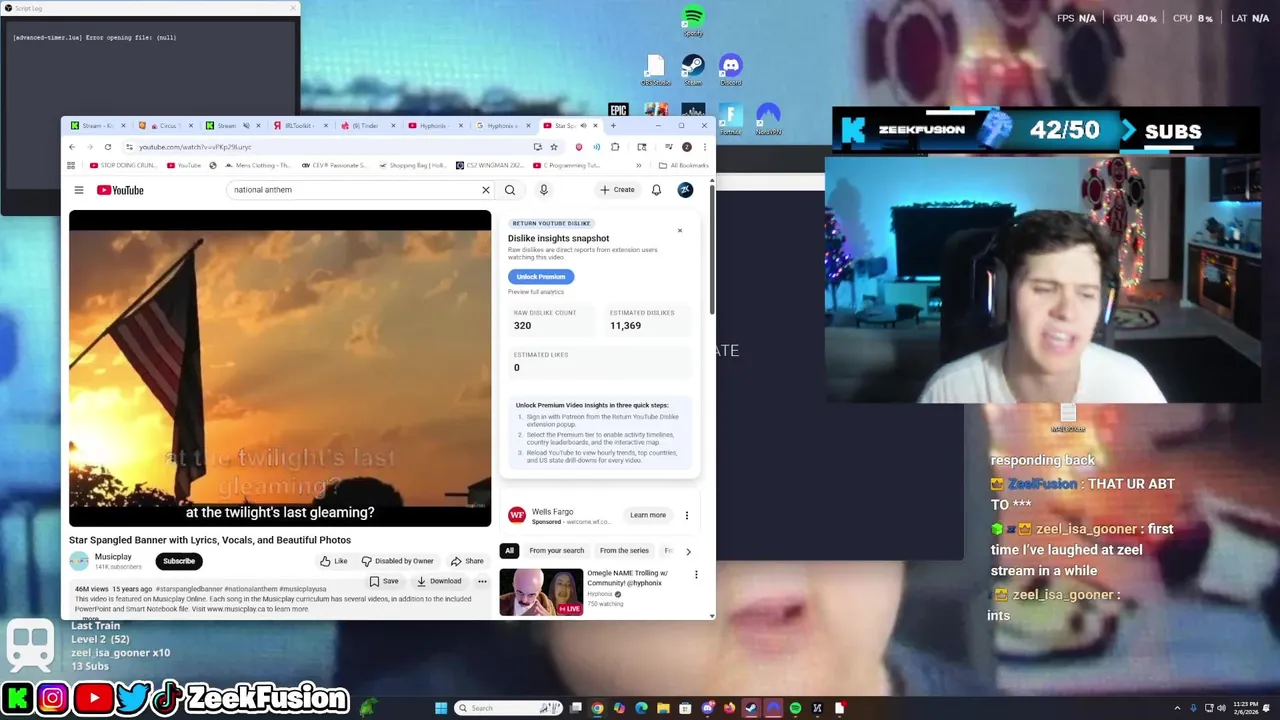The image size is (1280, 720).
Task: Close the Dislike insights snapshot panel
Action: pos(680,231)
